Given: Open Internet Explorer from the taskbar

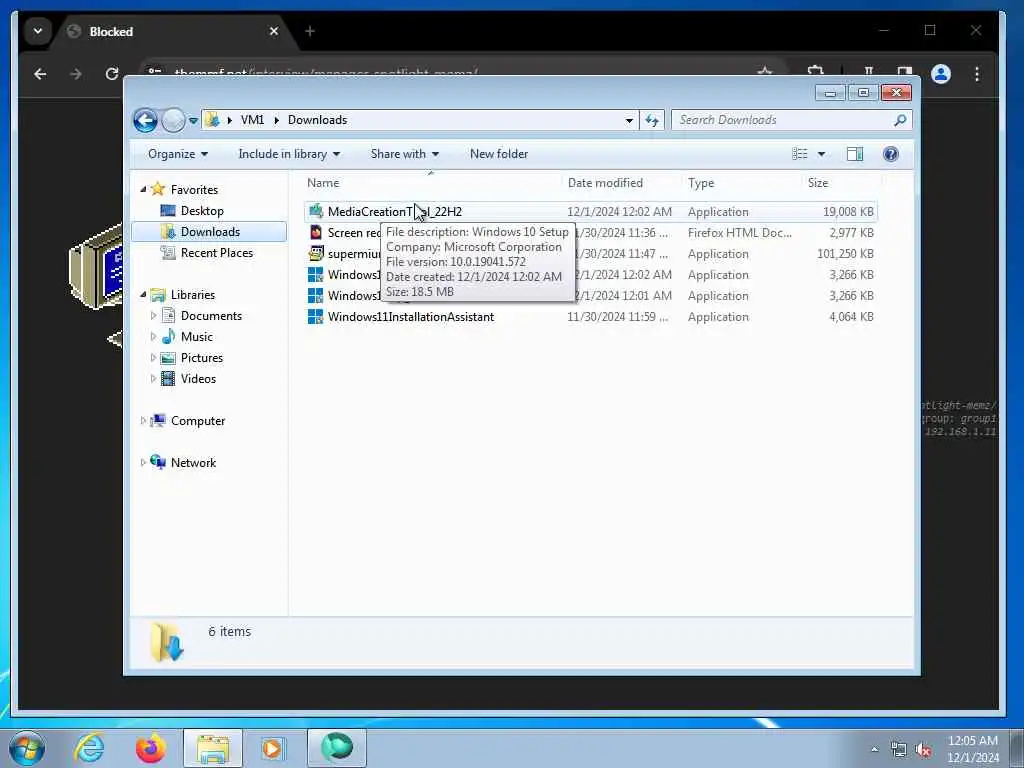Looking at the screenshot, I should (89, 748).
